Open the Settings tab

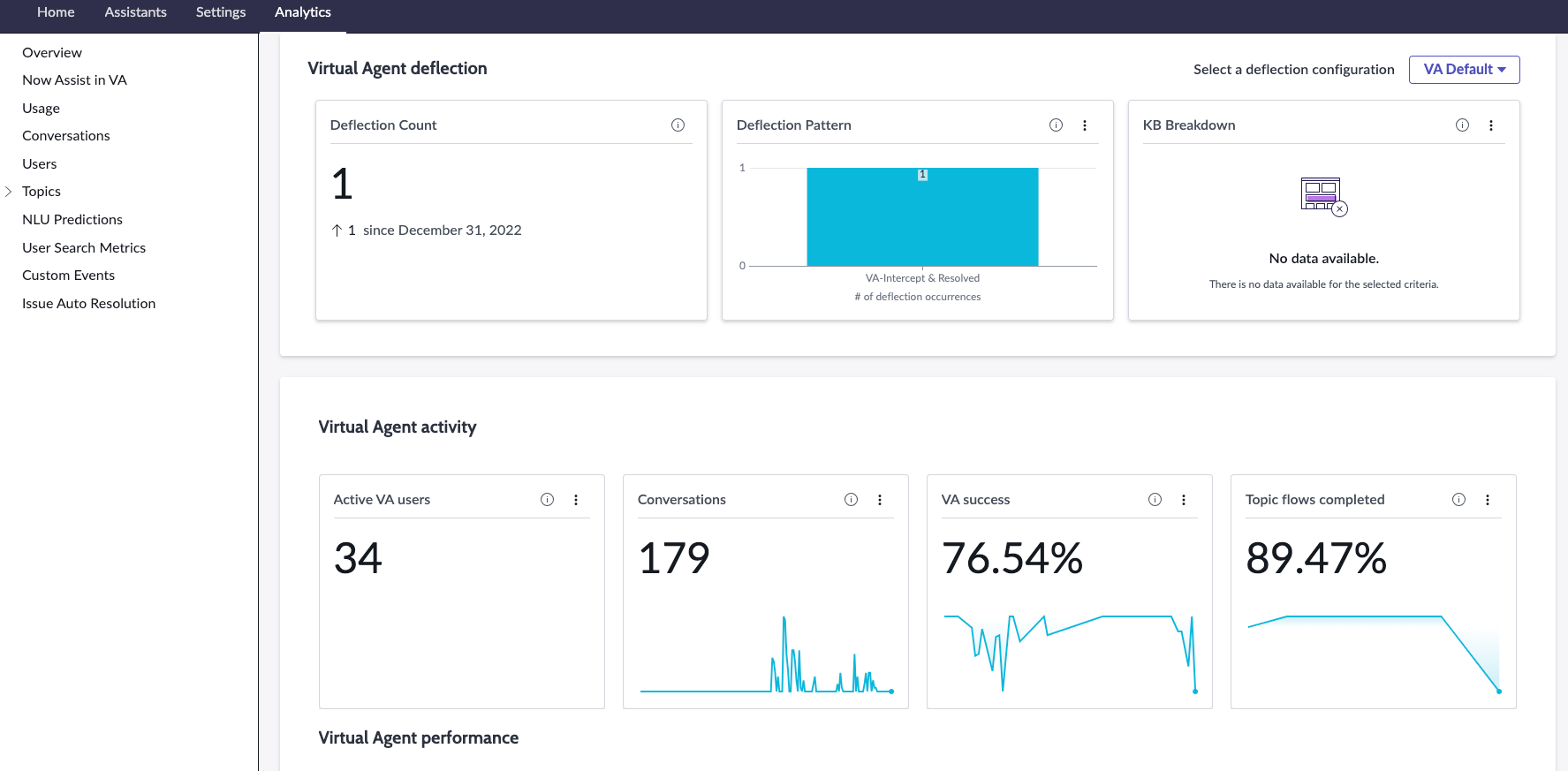221,12
